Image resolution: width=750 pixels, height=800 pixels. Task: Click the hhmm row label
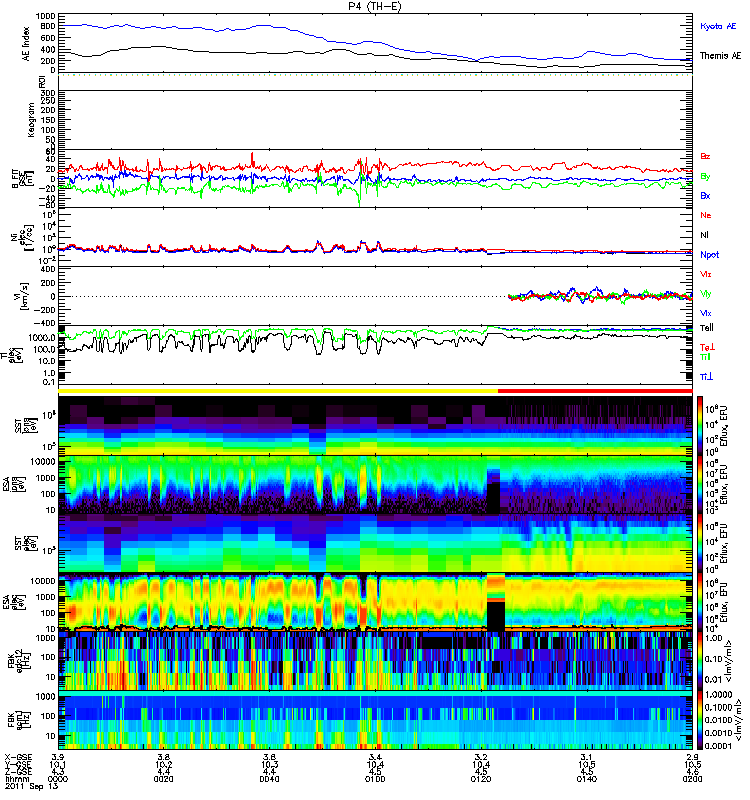(x=16, y=779)
